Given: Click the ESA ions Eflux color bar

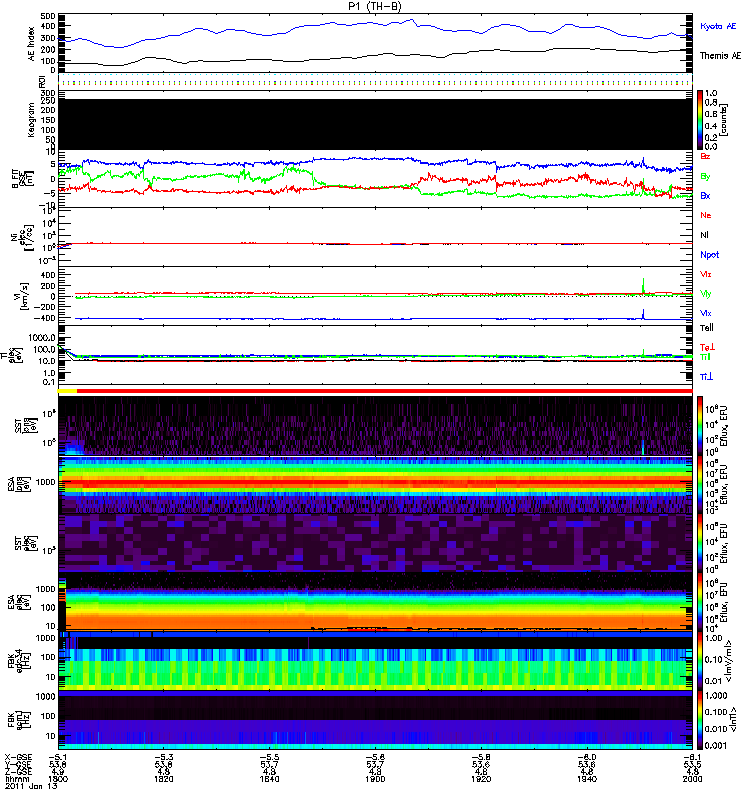Looking at the screenshot, I should coord(700,484).
